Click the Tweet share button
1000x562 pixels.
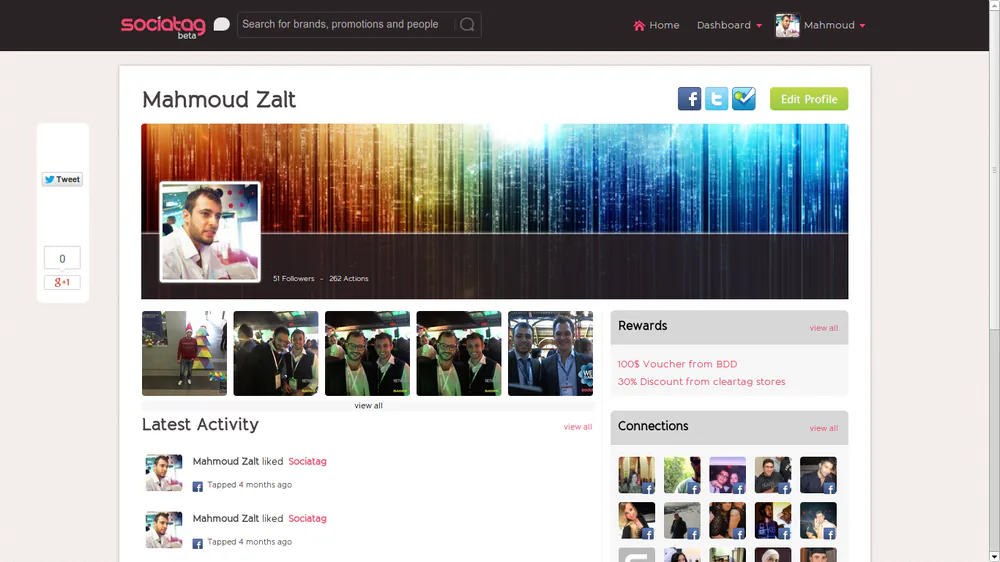62,179
